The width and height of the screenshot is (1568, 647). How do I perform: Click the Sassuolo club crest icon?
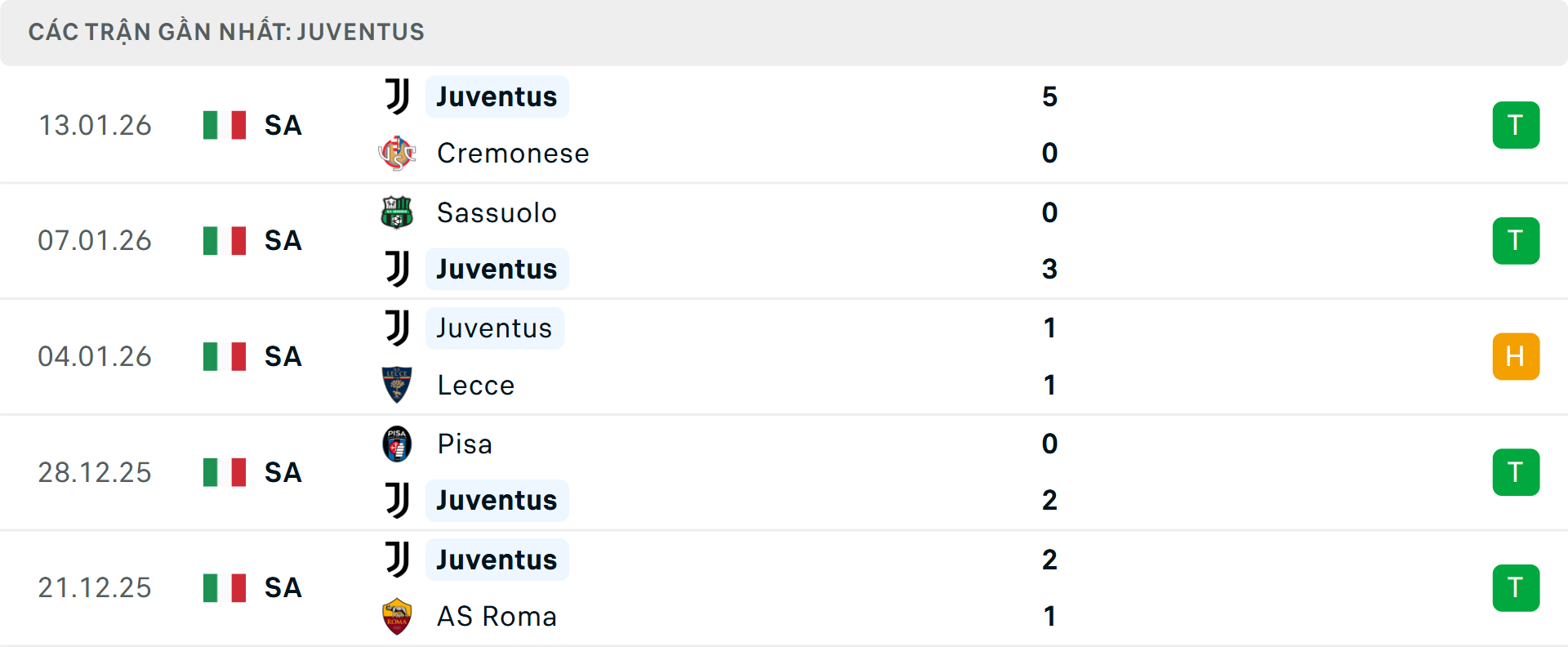pyautogui.click(x=397, y=212)
